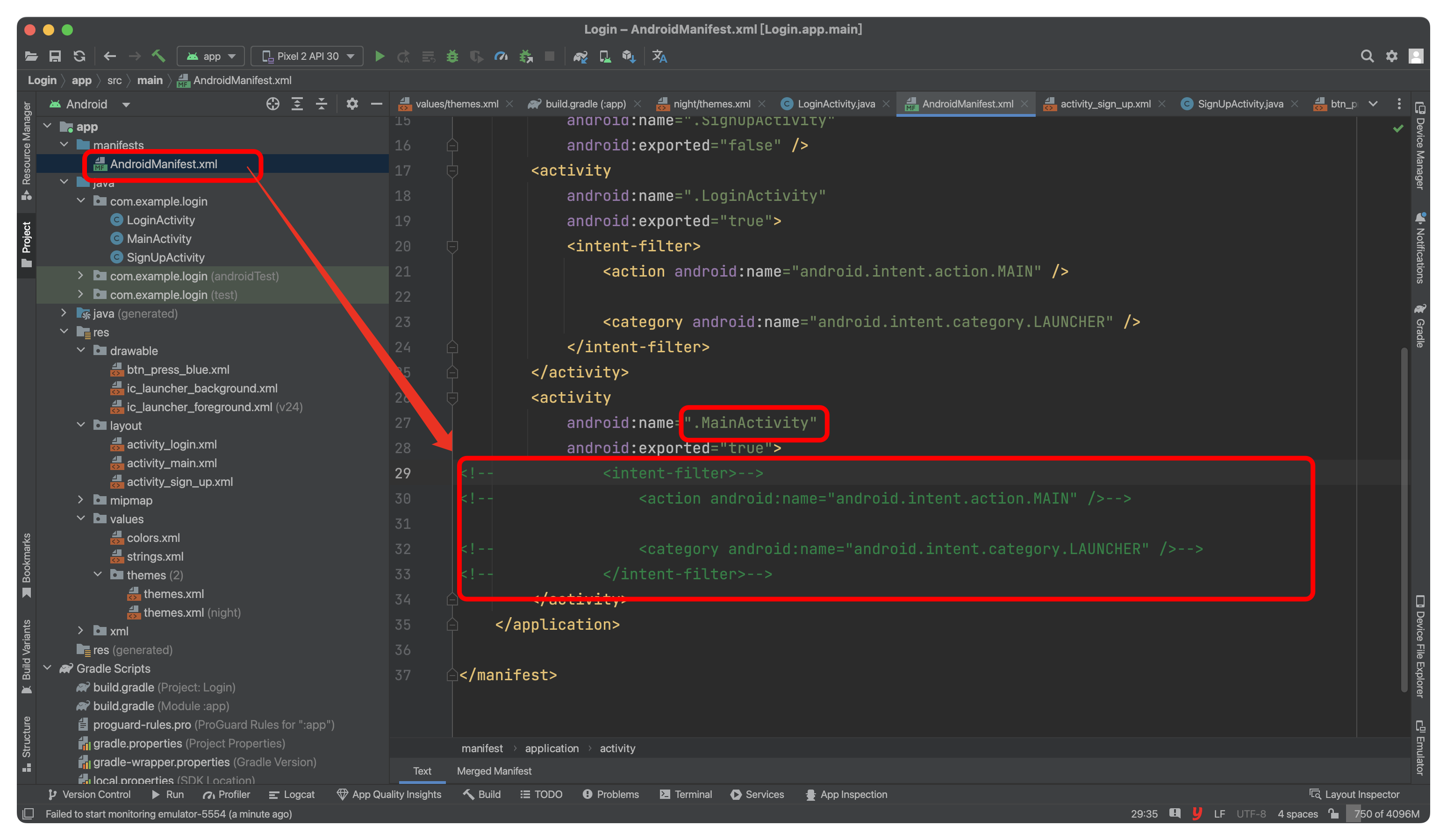Collapse the manifests folder node
1447x840 pixels.
[x=64, y=145]
